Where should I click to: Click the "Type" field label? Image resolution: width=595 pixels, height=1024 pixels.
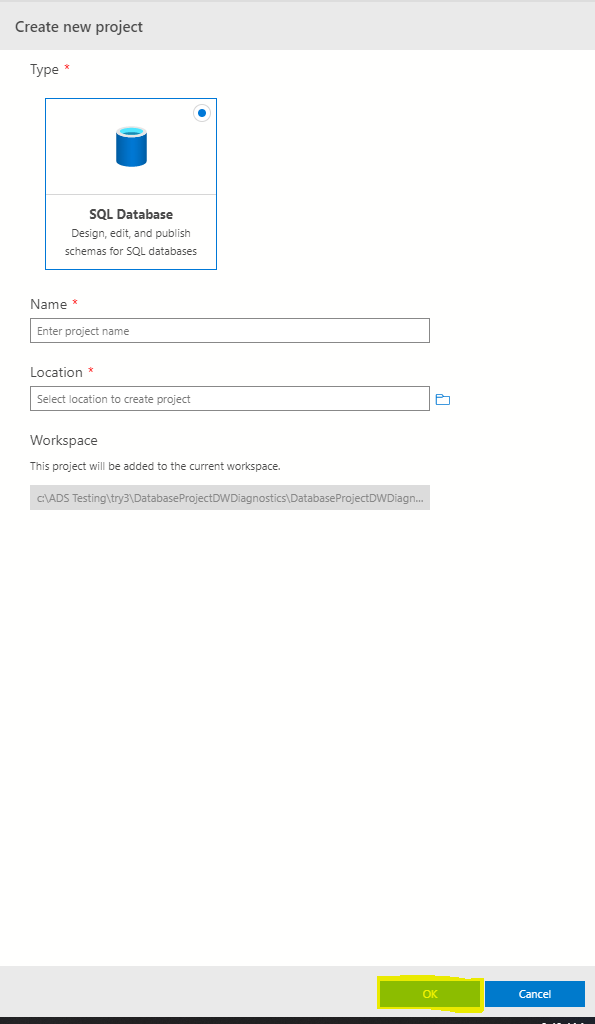(44, 69)
